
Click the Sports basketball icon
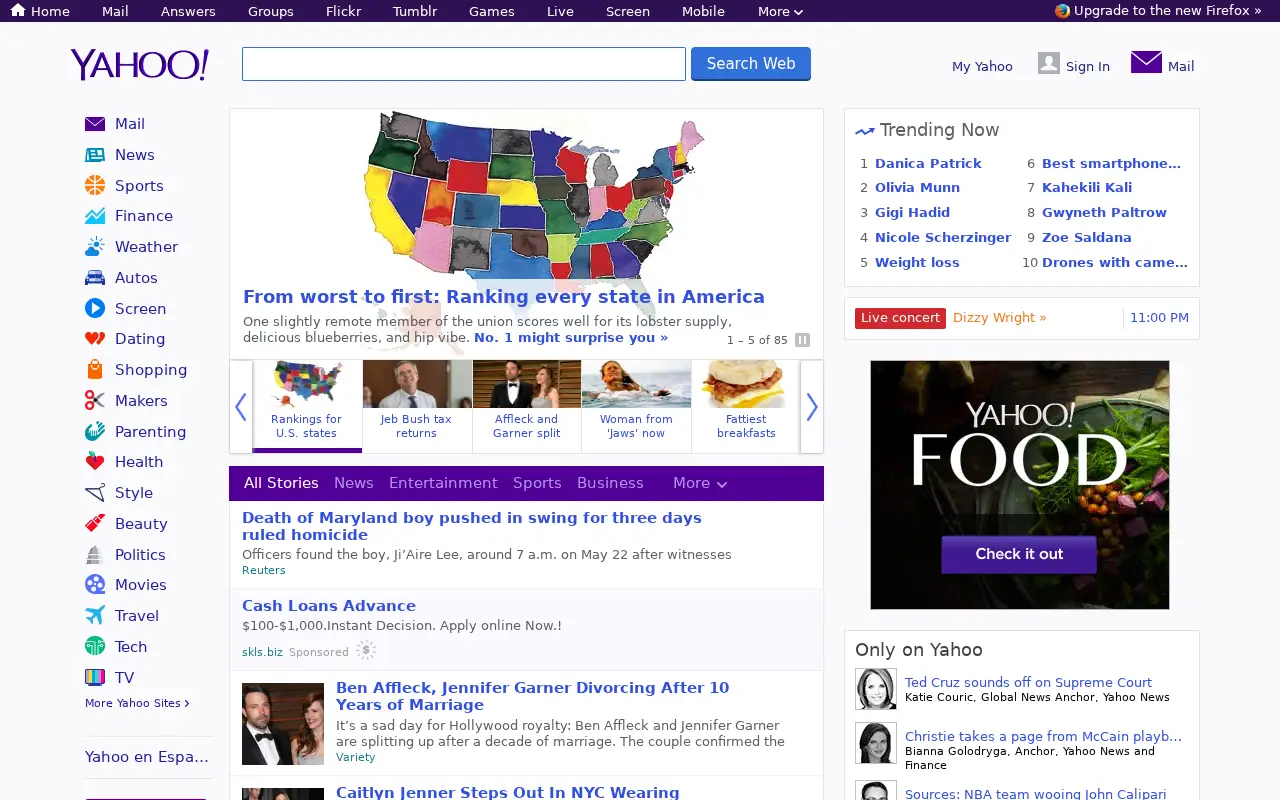[95, 185]
